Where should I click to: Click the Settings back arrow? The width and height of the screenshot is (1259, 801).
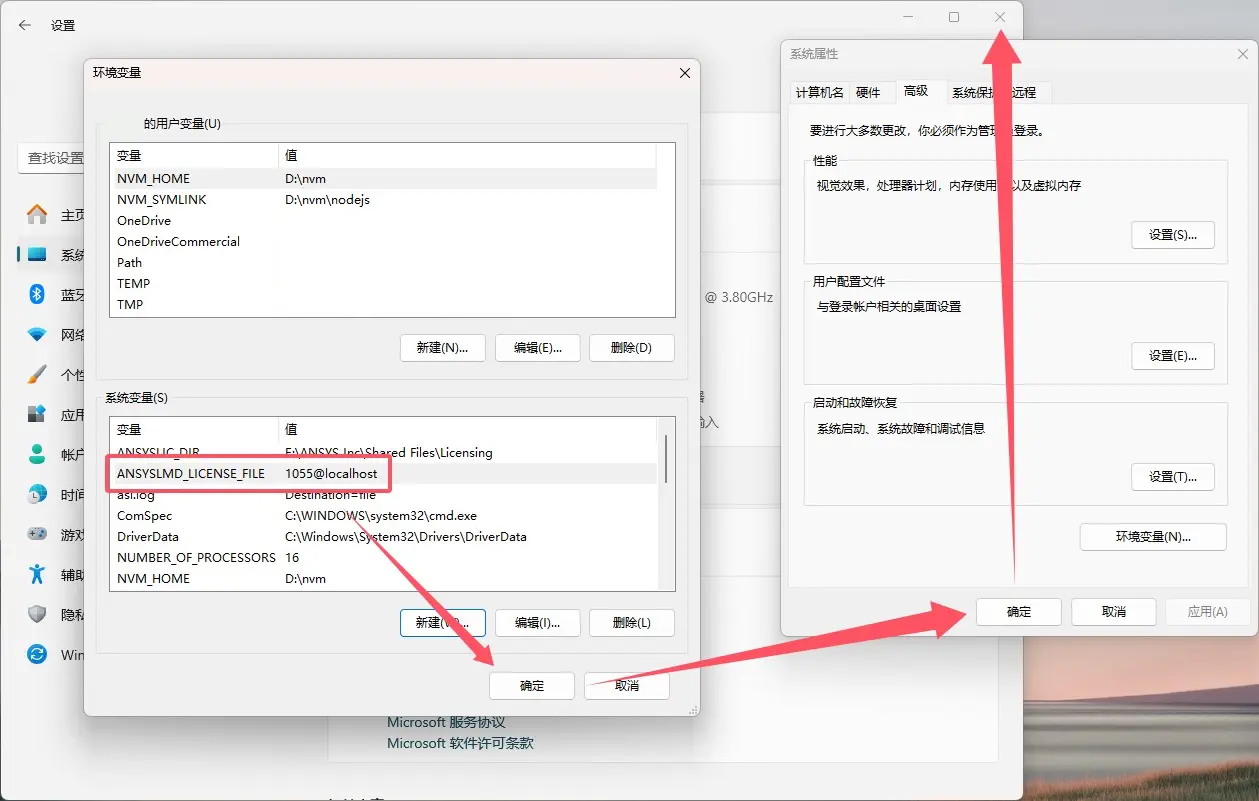[25, 25]
